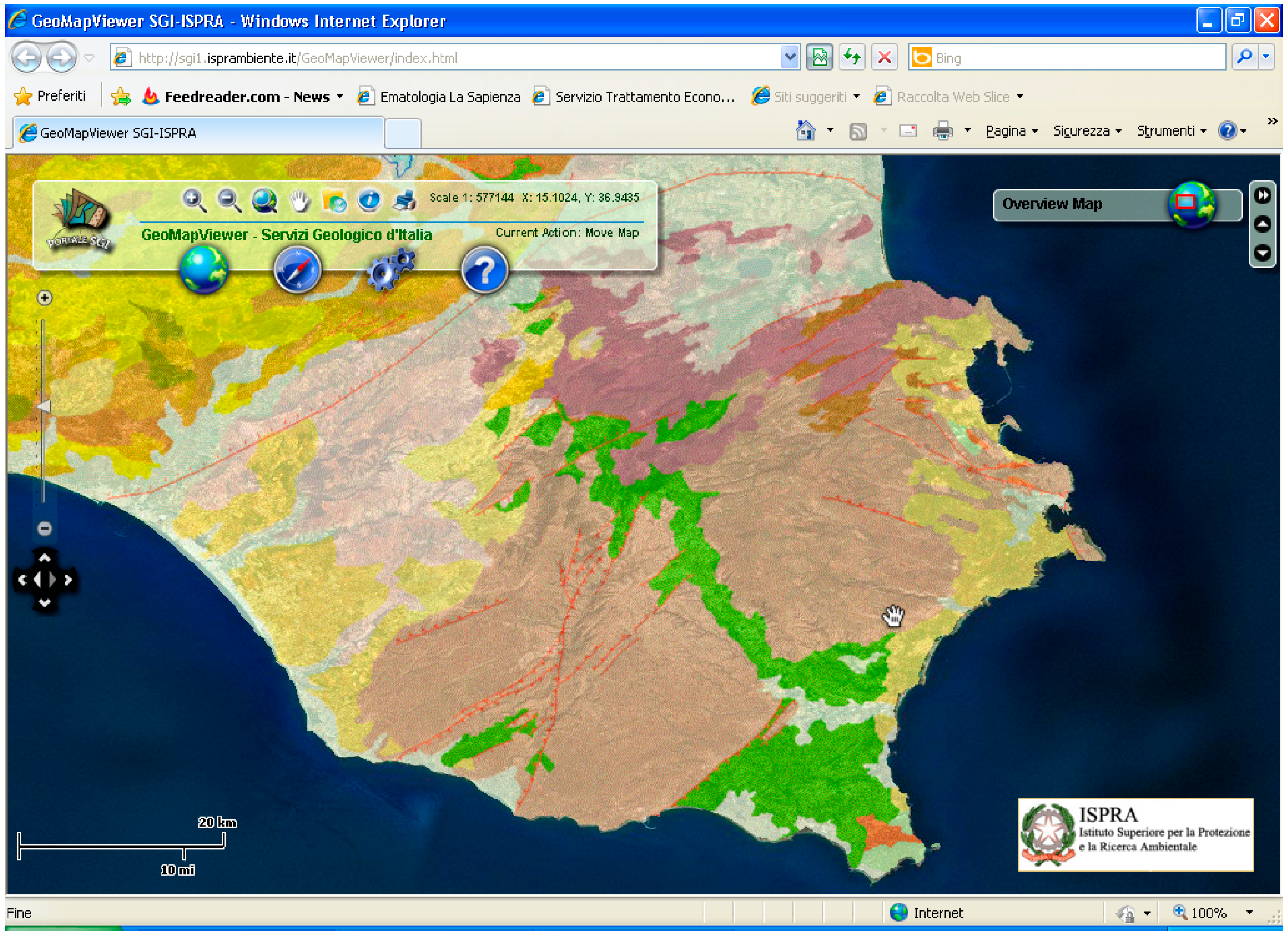Expand the Sicurezza dropdown menu
The height and width of the screenshot is (935, 1288).
pyautogui.click(x=1086, y=131)
